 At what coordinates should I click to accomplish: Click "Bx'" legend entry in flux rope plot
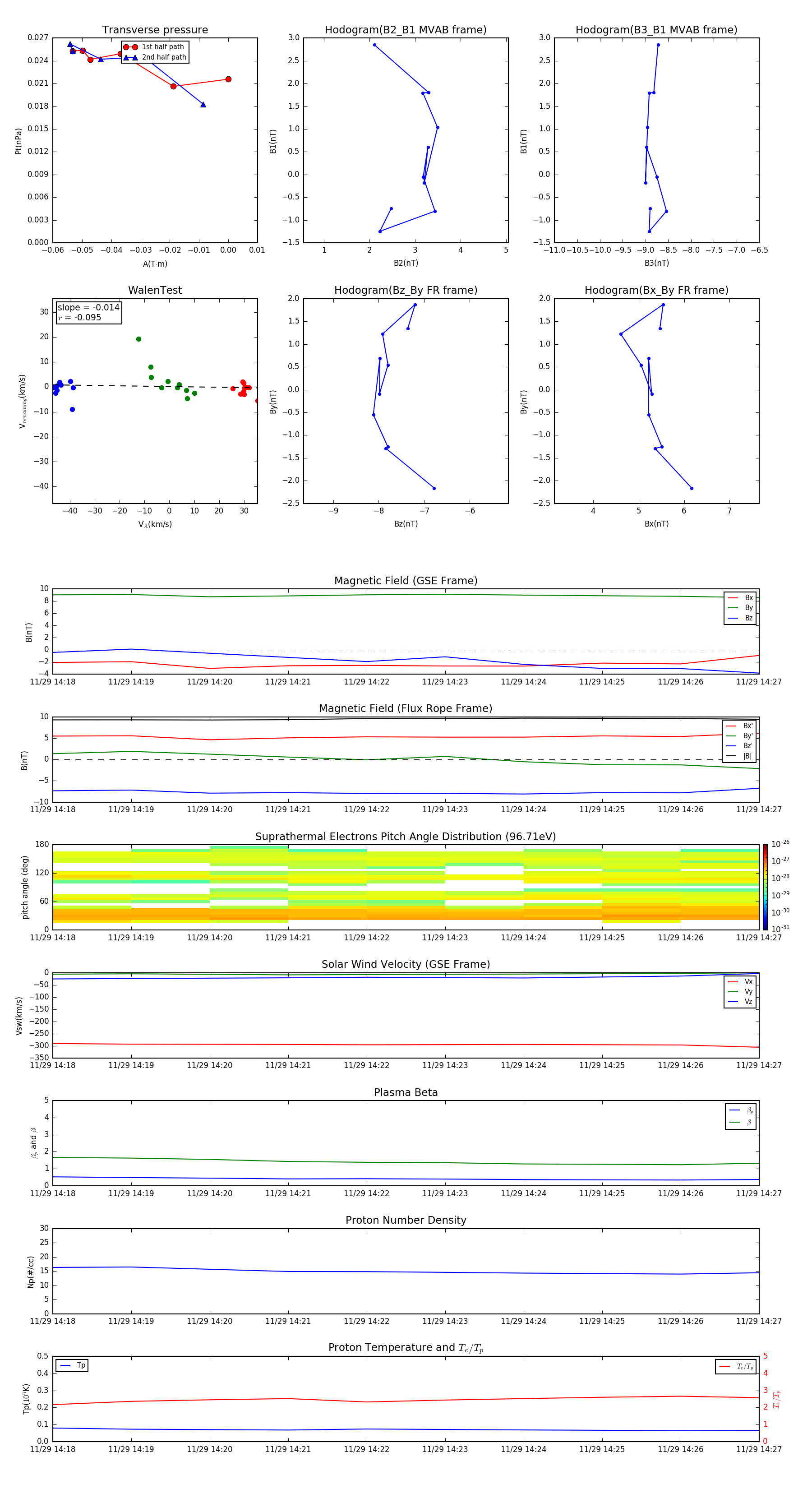[740, 726]
